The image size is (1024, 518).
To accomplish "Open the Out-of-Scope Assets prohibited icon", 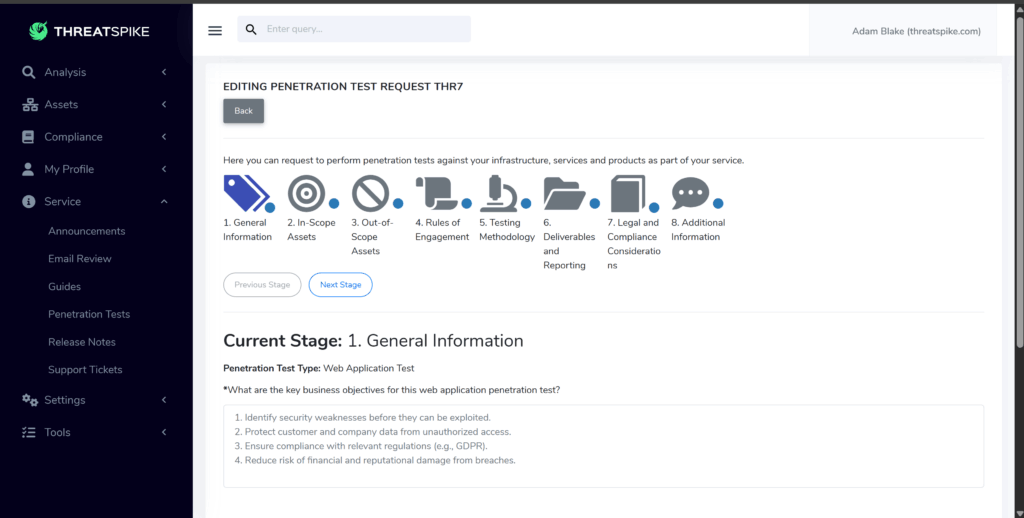I will tap(370, 192).
